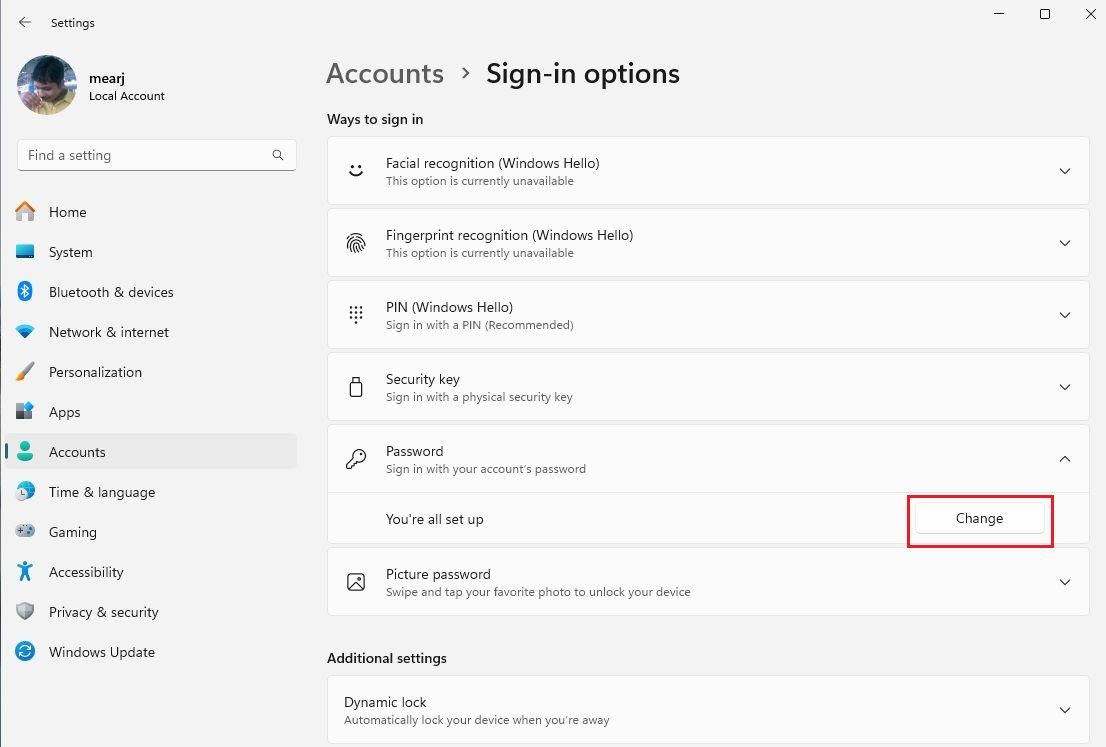Click the Change password button
This screenshot has height=747, width=1106.
(x=979, y=518)
